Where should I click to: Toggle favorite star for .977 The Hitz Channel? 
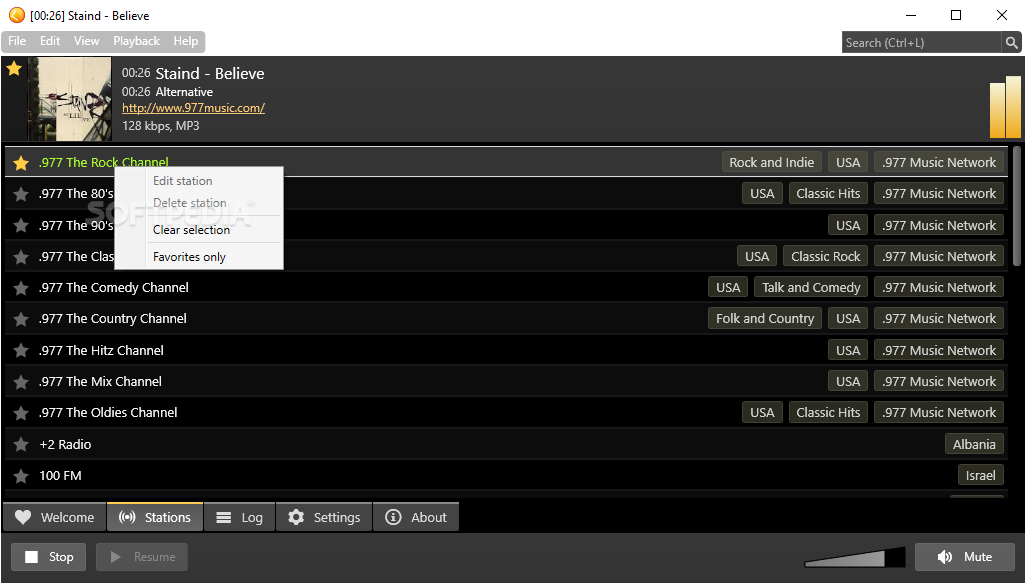21,351
